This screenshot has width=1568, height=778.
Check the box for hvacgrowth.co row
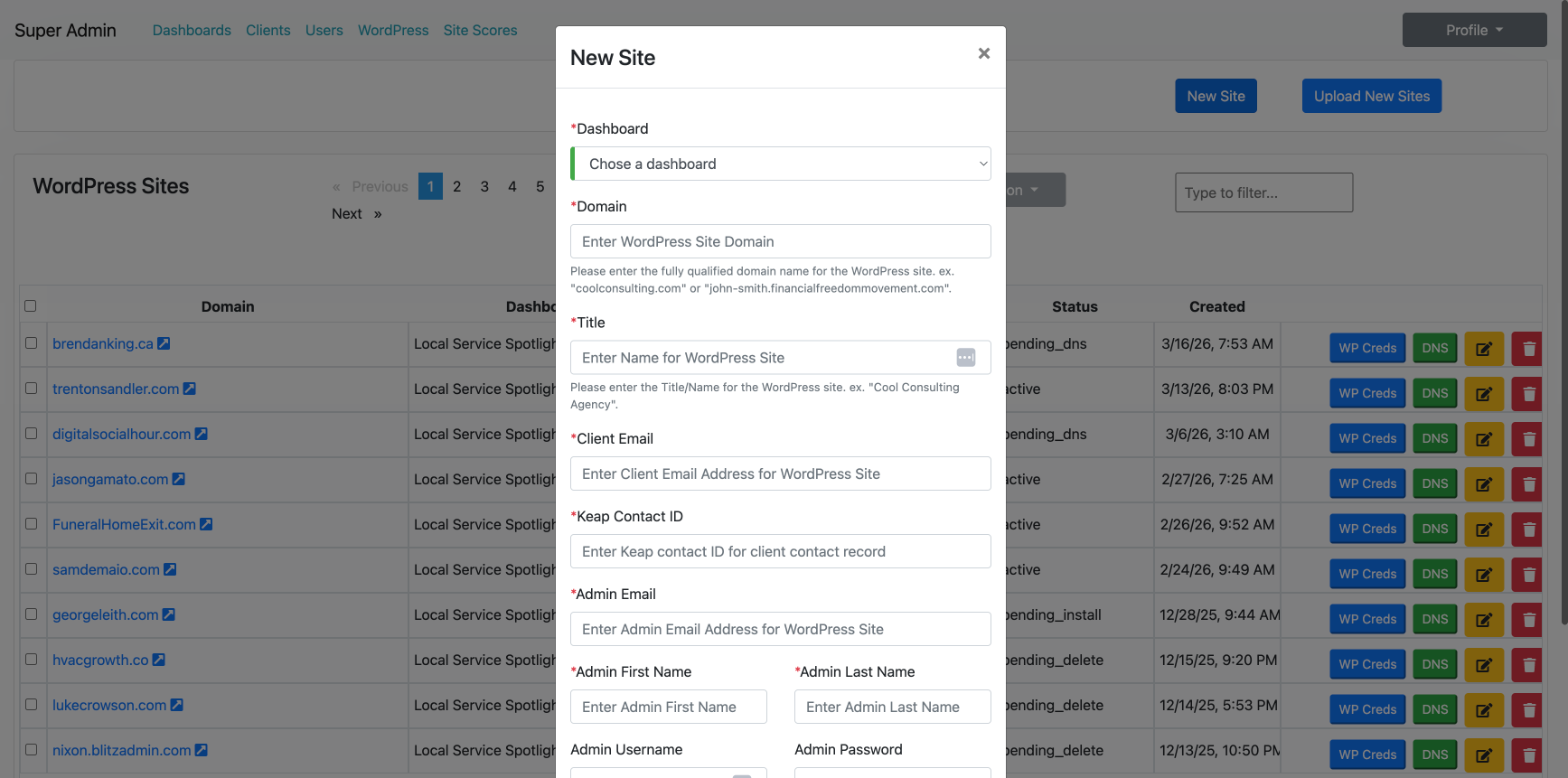click(31, 660)
